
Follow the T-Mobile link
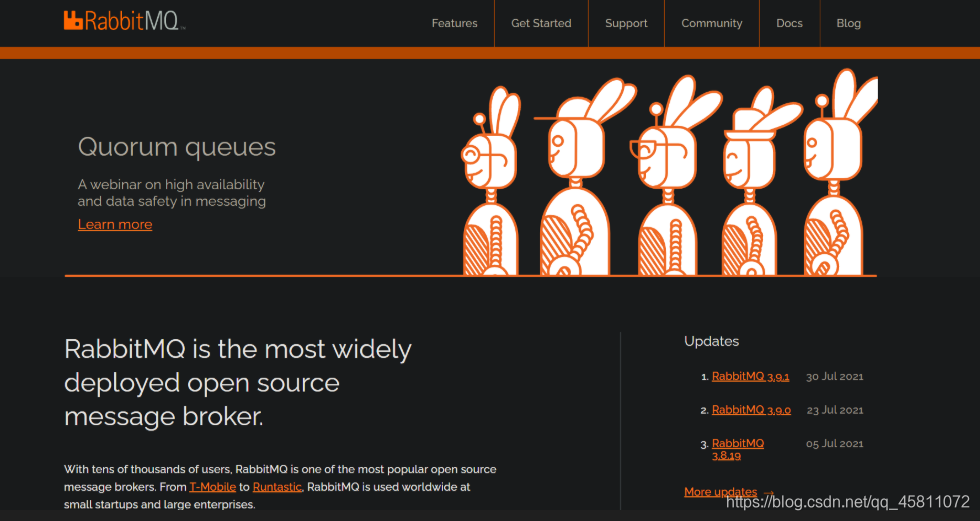212,487
